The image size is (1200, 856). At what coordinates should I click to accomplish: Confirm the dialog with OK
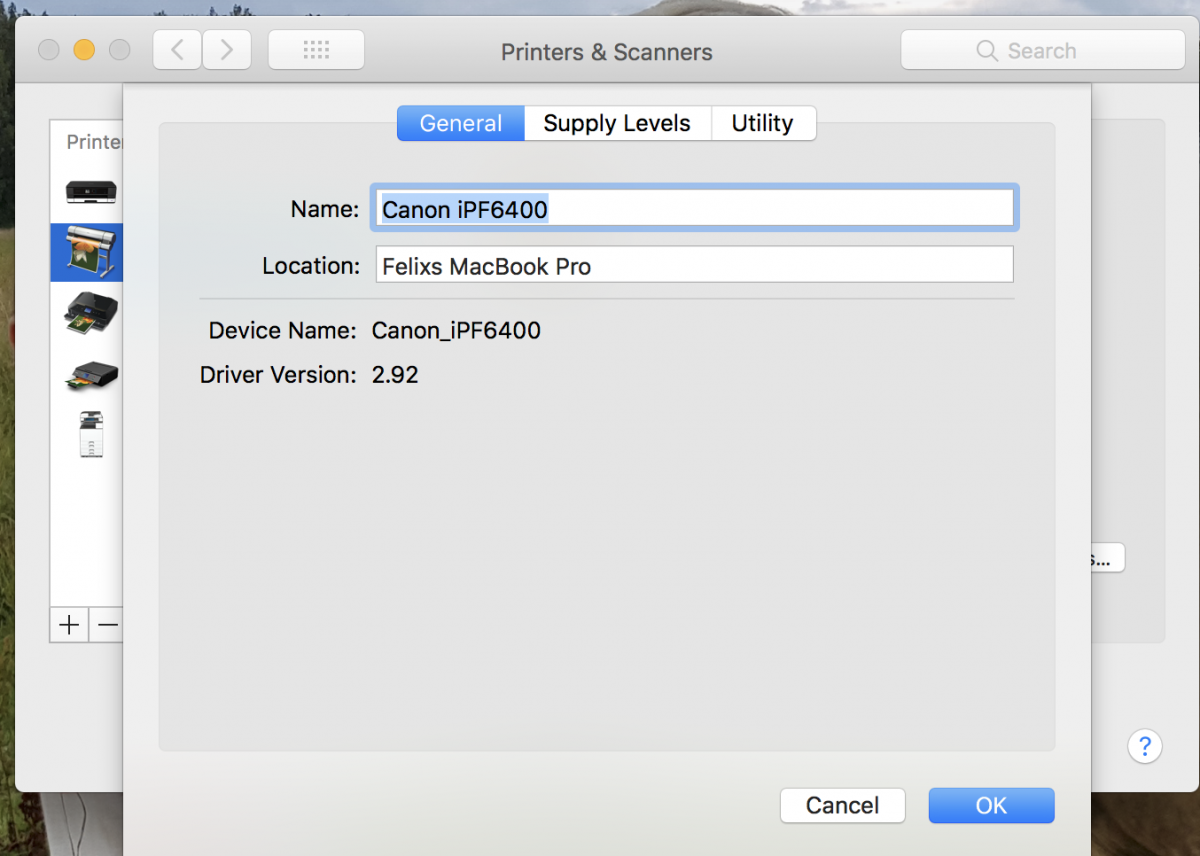991,806
